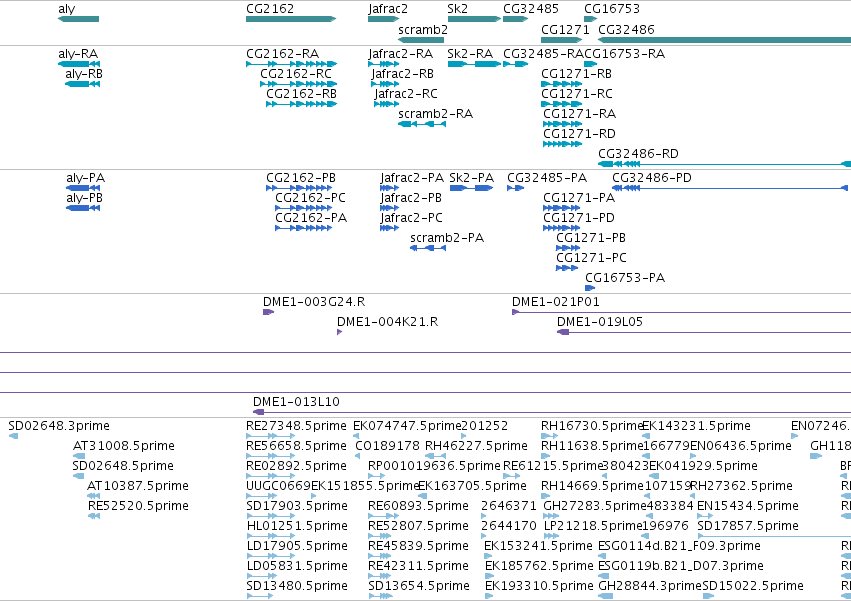Select the CG2162 gene glyph label

point(270,9)
